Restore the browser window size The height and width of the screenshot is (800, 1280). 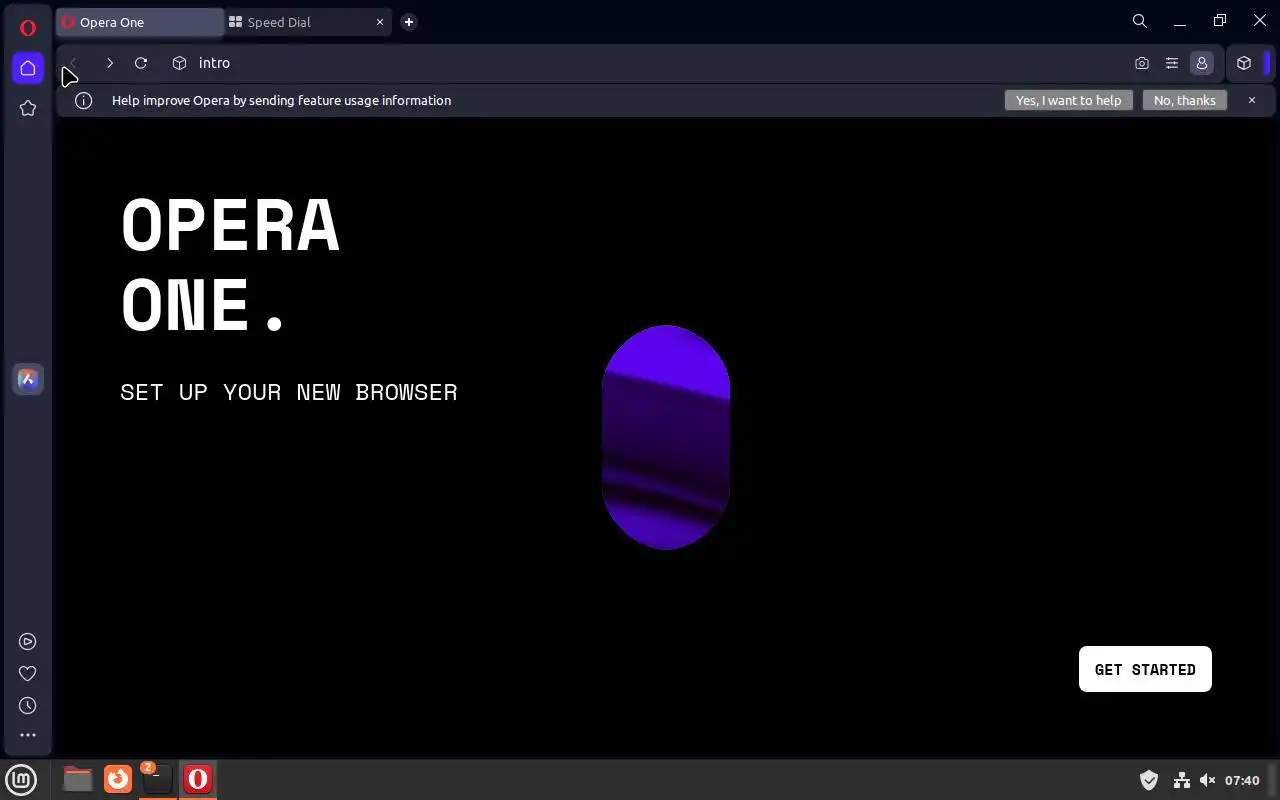(x=1220, y=21)
